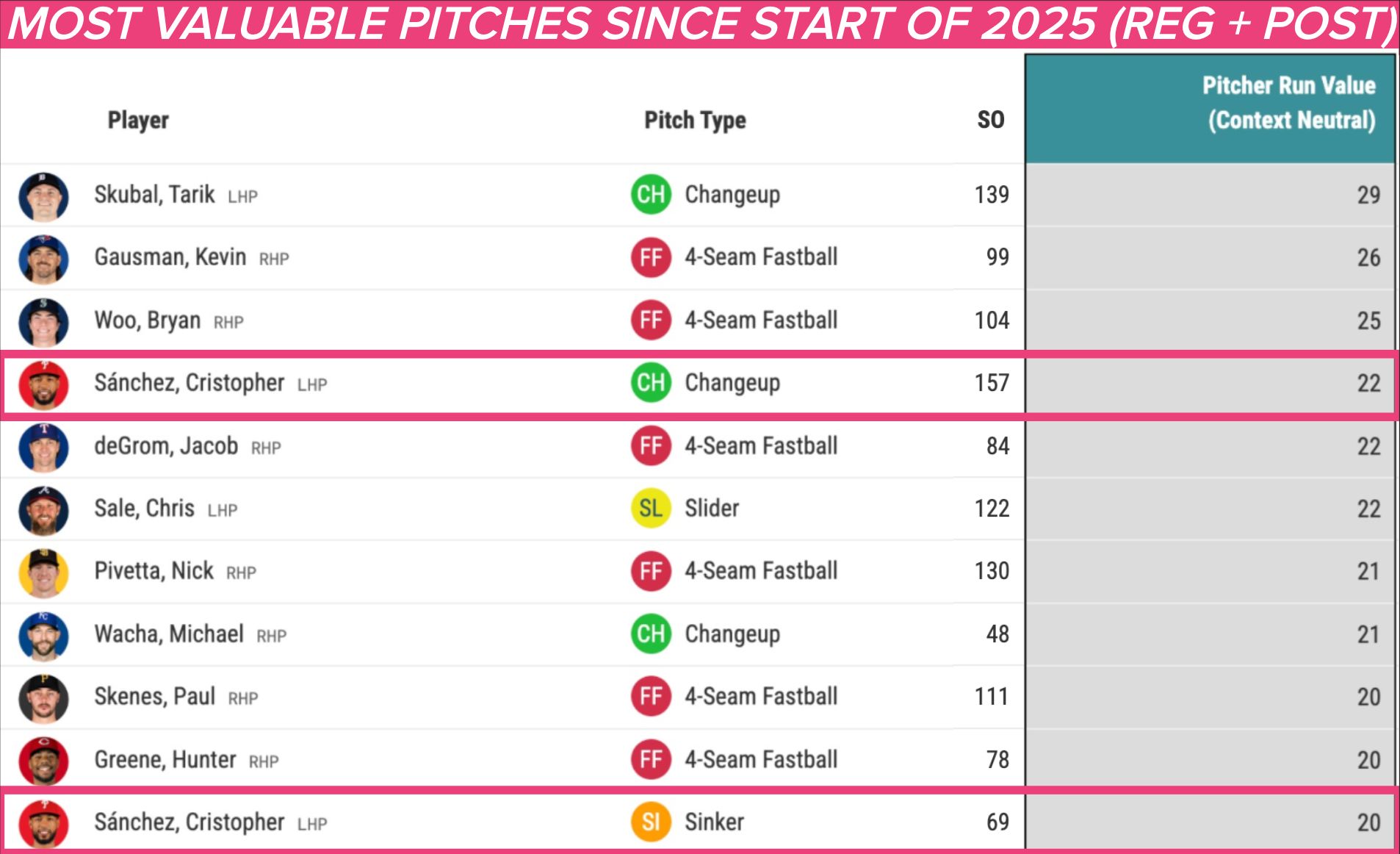
Task: Click the red FF icon for Skenes
Action: [x=651, y=697]
